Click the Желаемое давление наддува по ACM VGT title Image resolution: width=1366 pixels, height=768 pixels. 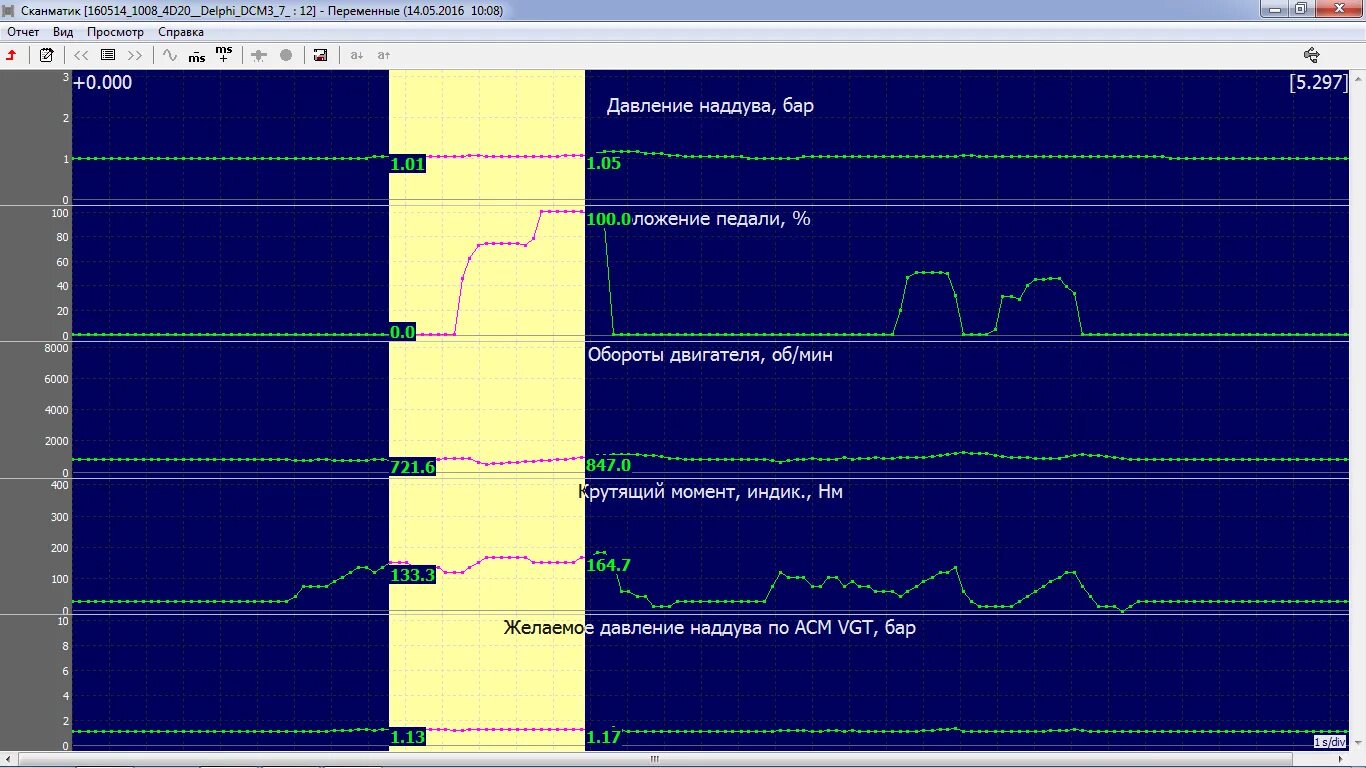click(709, 628)
